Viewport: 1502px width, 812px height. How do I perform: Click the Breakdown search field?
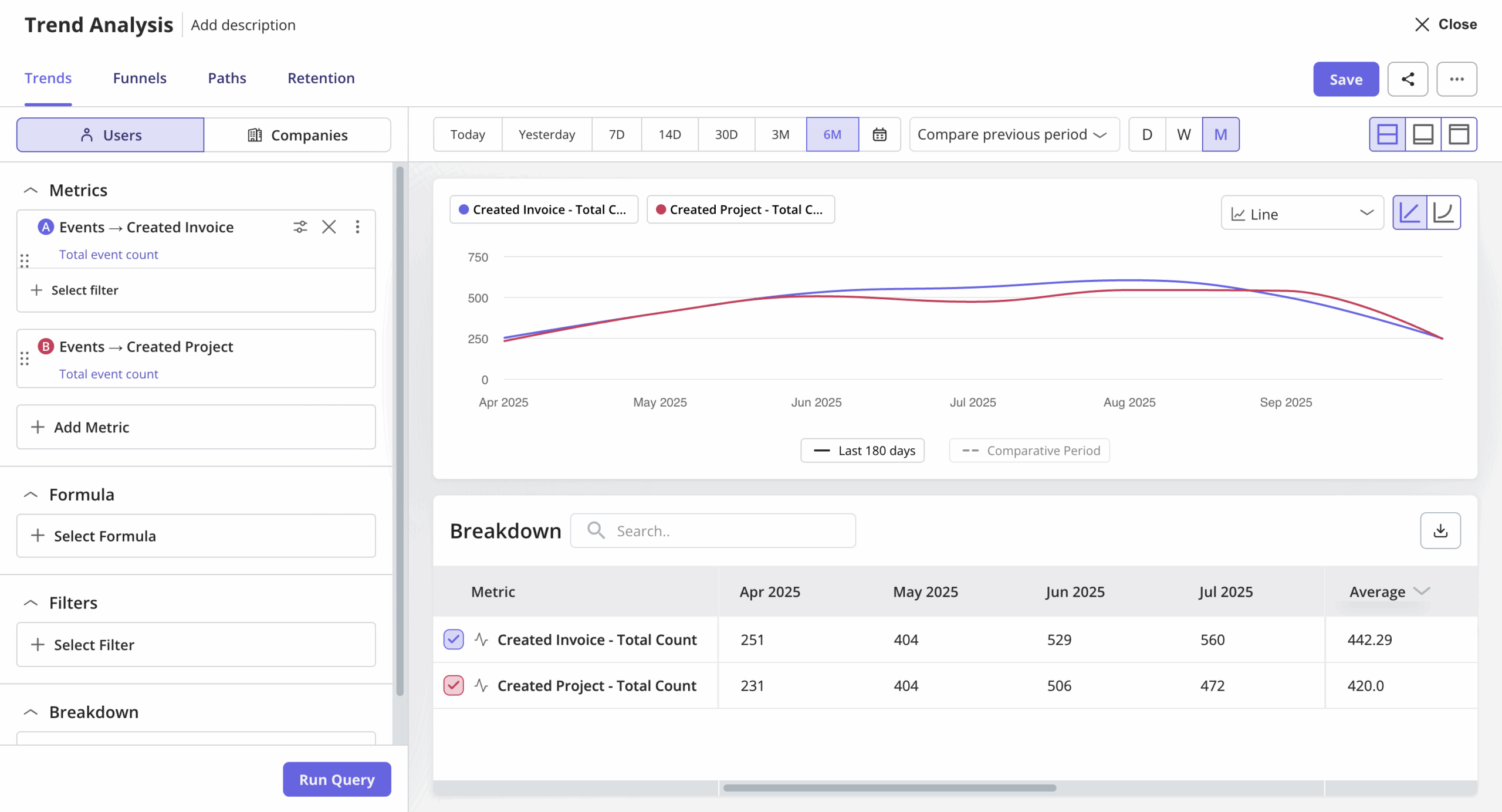[712, 530]
